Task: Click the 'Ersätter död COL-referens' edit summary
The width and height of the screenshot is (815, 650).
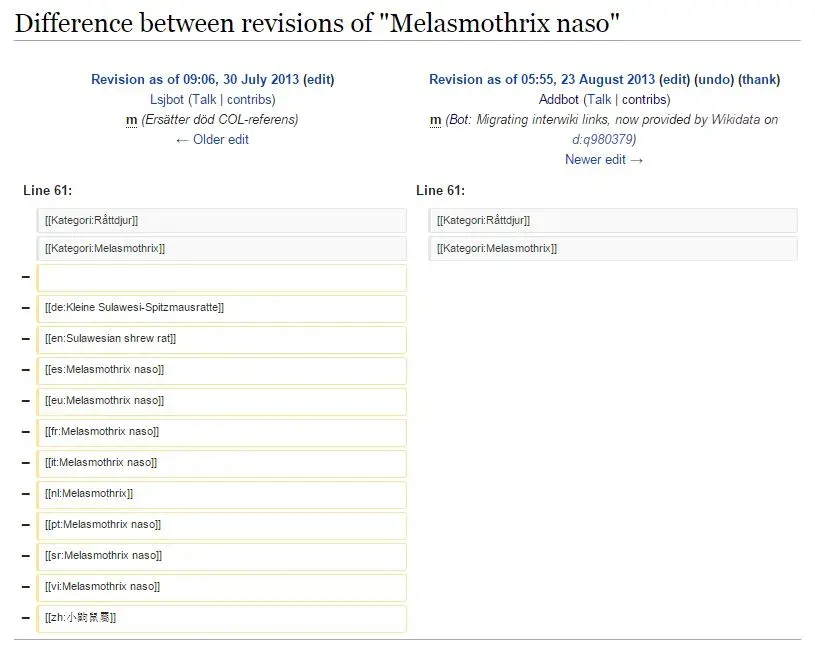Action: (x=220, y=120)
